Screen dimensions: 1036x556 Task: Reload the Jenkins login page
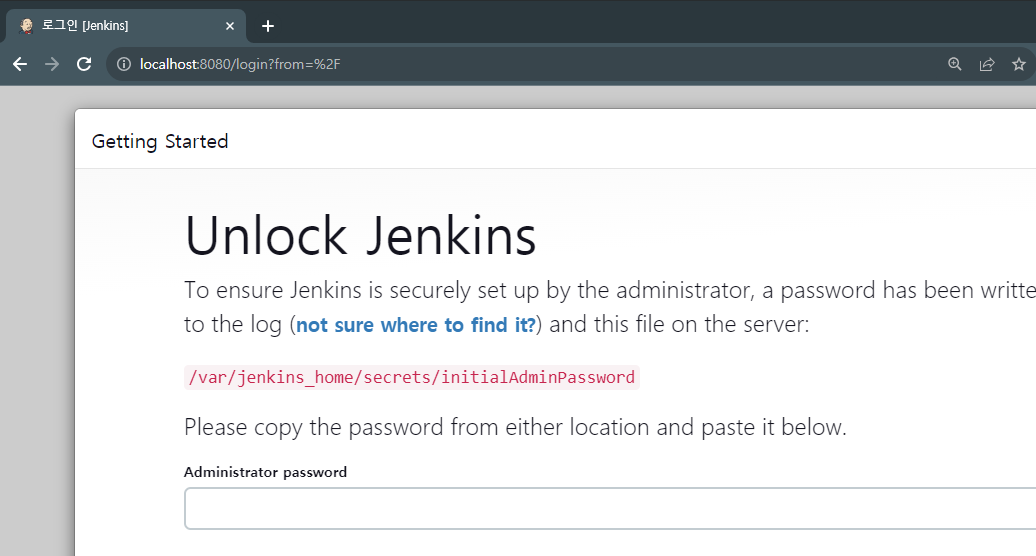pos(84,64)
